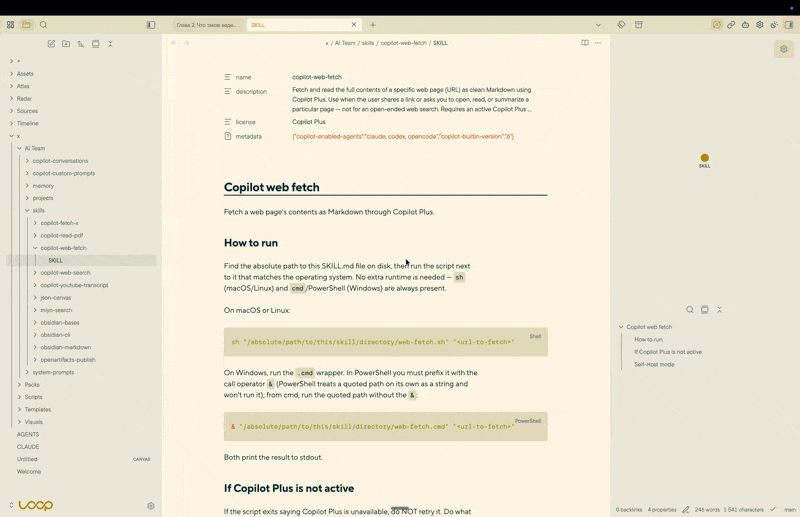Click the metadata property type icon
Image resolution: width=800 pixels, height=517 pixels.
point(228,136)
